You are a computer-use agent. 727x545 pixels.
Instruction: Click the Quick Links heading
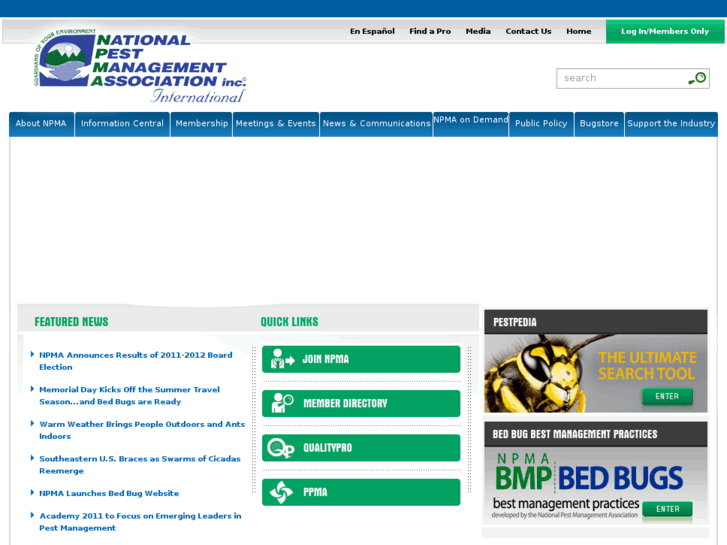[x=289, y=321]
